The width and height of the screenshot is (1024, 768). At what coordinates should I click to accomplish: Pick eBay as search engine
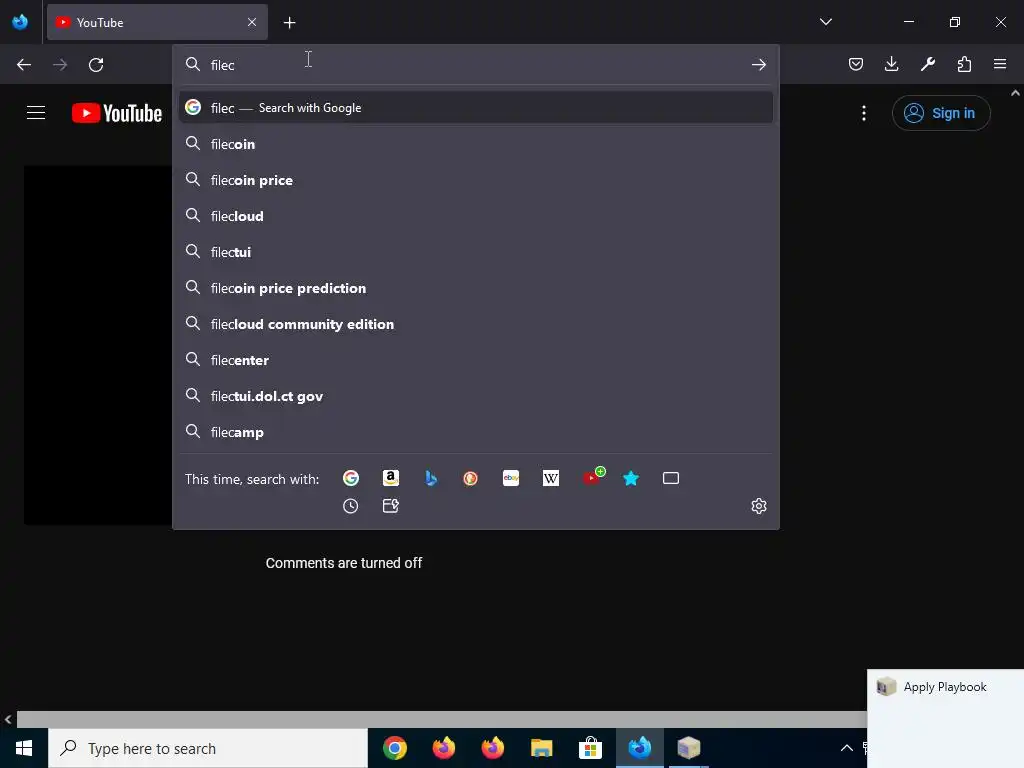pos(511,478)
